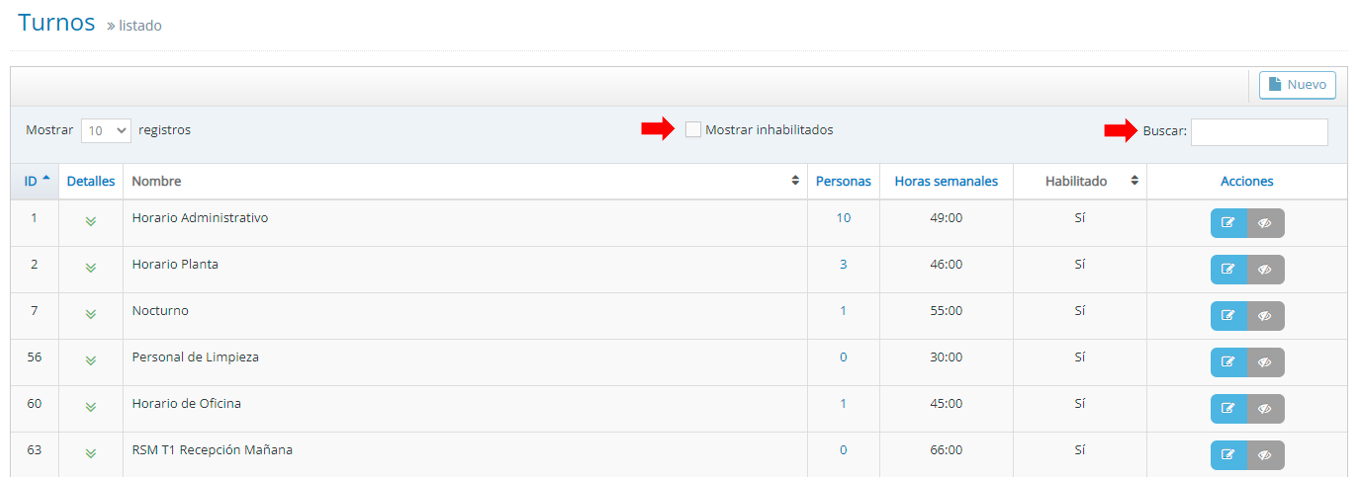Click edit icon for Horario Planta row

pyautogui.click(x=1228, y=269)
